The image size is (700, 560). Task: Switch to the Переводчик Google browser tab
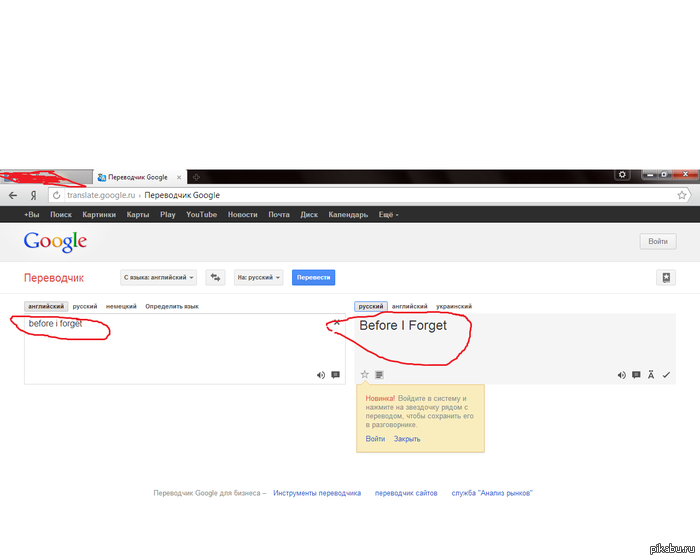point(139,177)
